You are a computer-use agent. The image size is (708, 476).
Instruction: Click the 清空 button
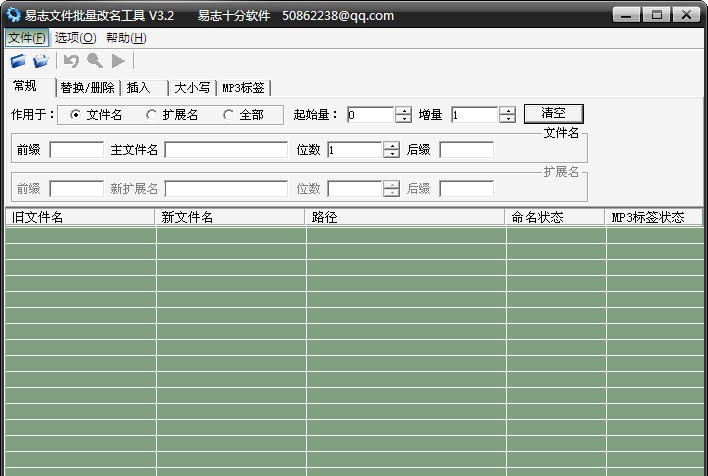554,113
